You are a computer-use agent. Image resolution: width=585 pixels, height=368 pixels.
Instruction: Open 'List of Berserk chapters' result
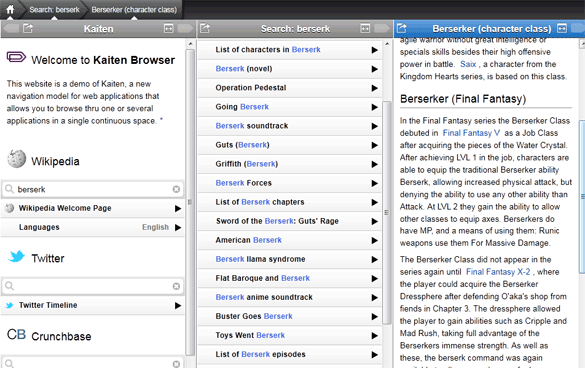(289, 202)
